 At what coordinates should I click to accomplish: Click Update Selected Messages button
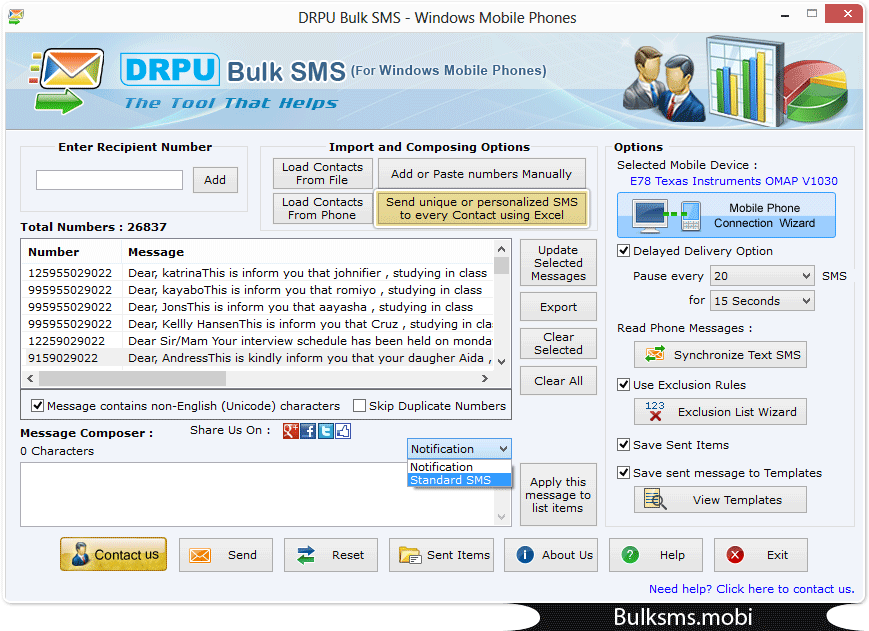tap(558, 263)
